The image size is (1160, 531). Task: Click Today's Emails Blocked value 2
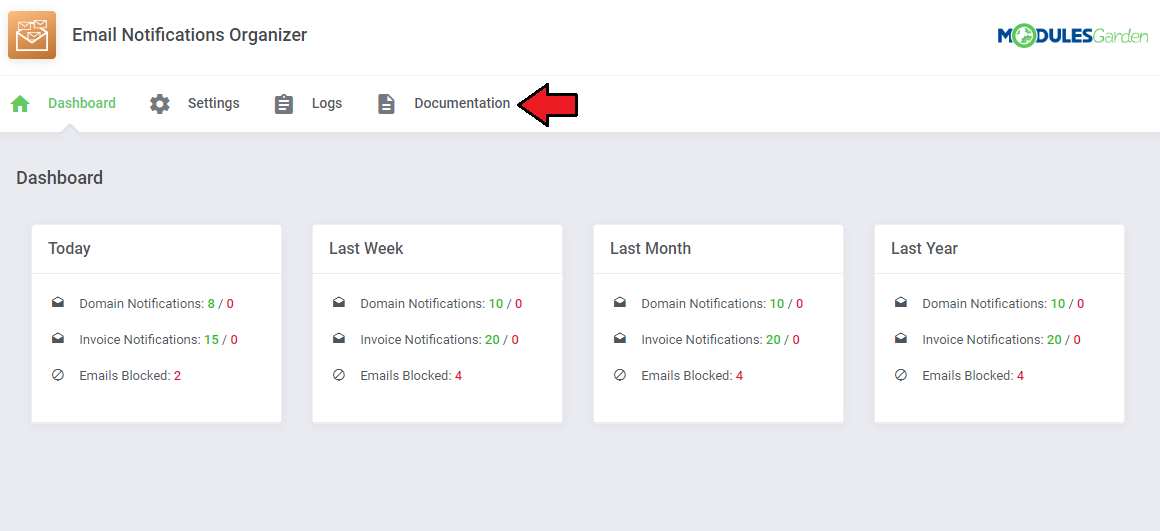coord(178,376)
